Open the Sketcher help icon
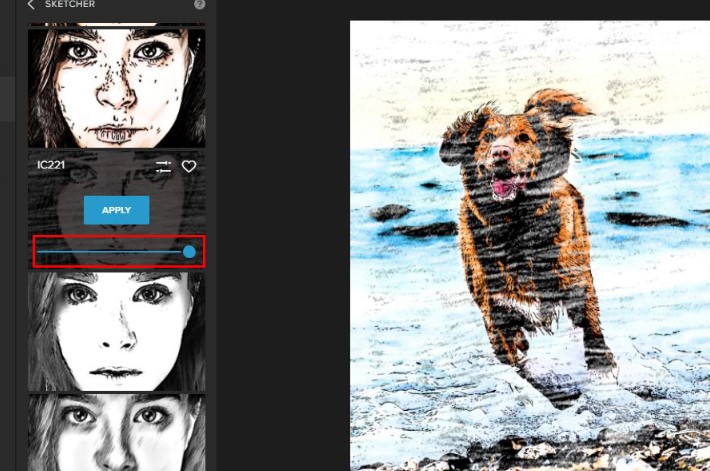 [x=199, y=5]
